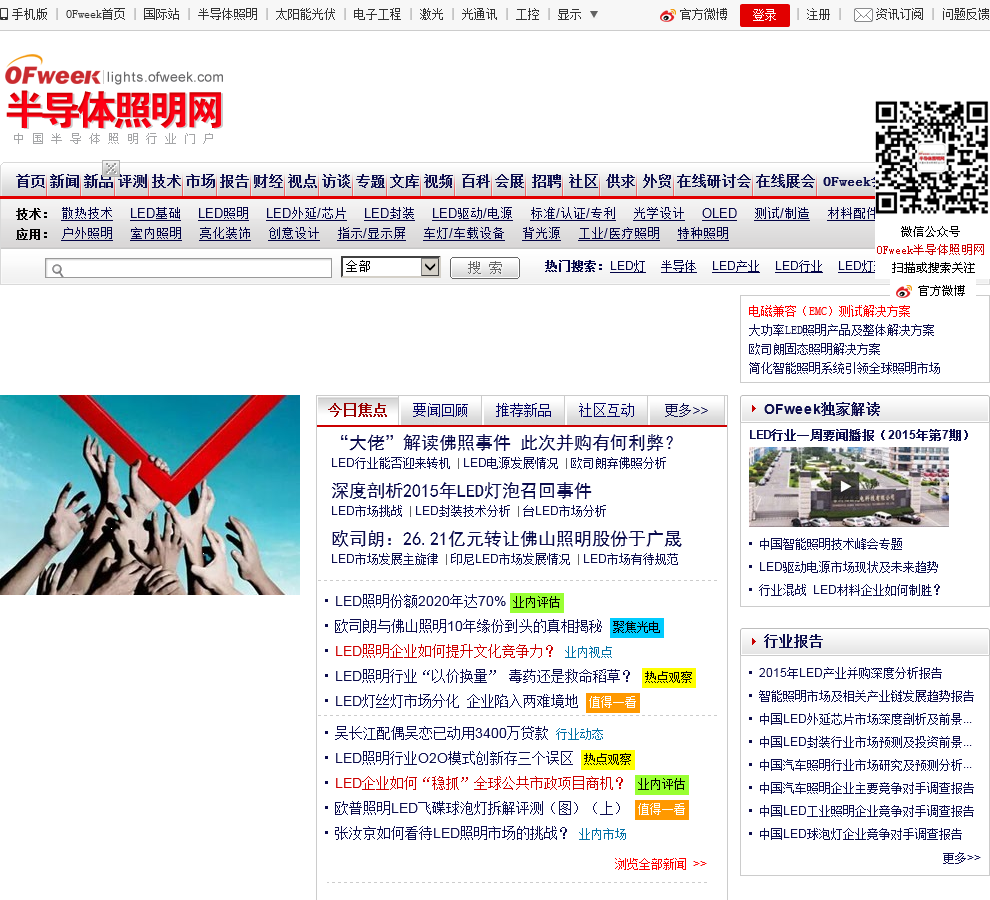The height and width of the screenshot is (900, 990).
Task: Click the Weibo icon under the QR code
Action: [x=904, y=291]
